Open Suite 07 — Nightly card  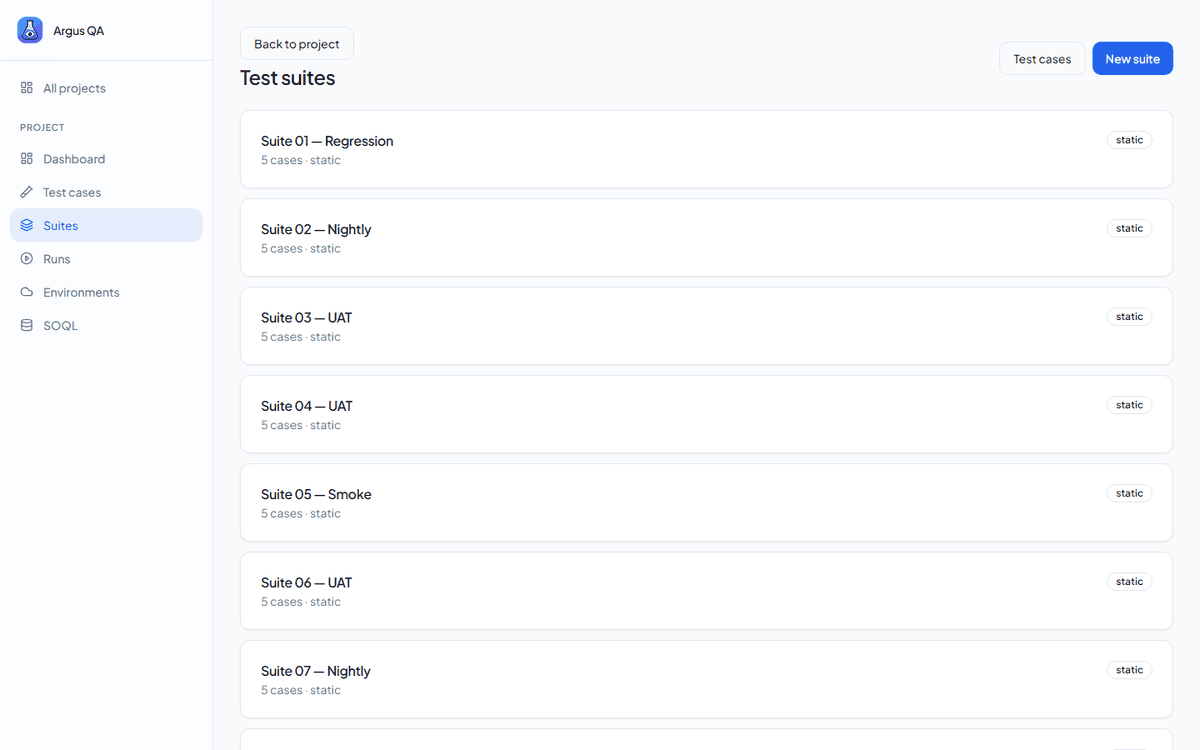[x=706, y=679]
